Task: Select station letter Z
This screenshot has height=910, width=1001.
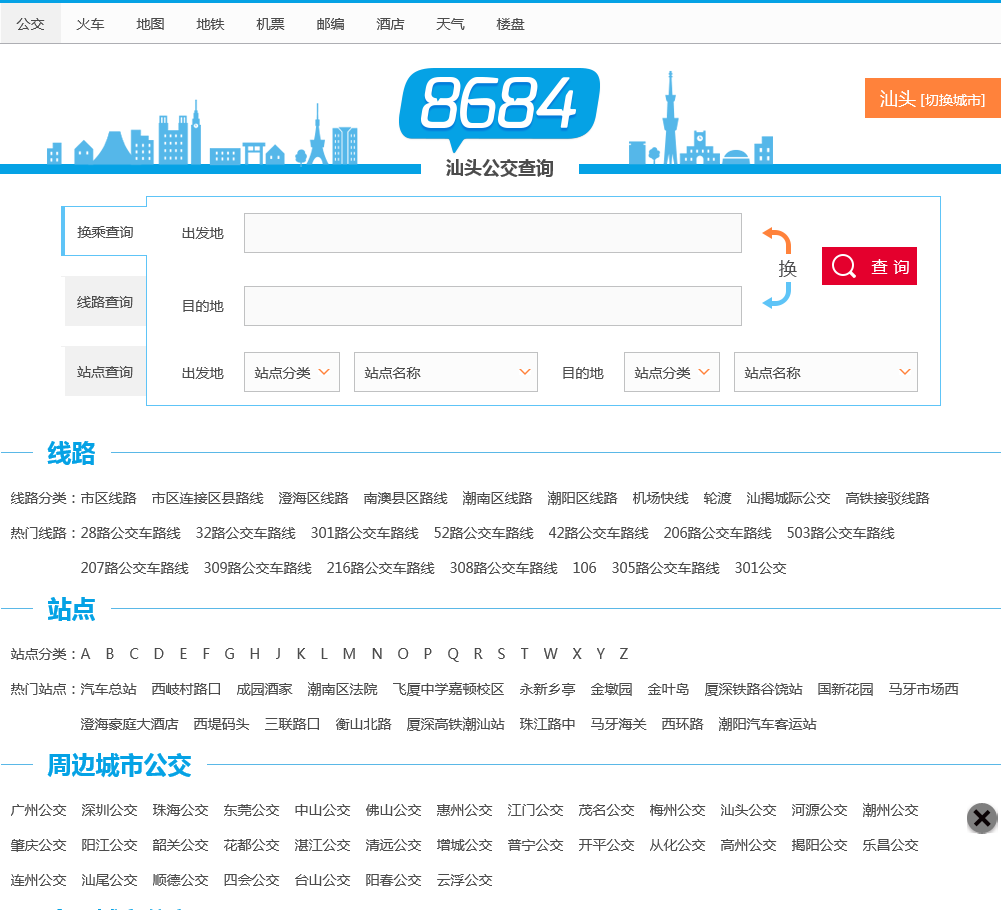Action: (624, 654)
